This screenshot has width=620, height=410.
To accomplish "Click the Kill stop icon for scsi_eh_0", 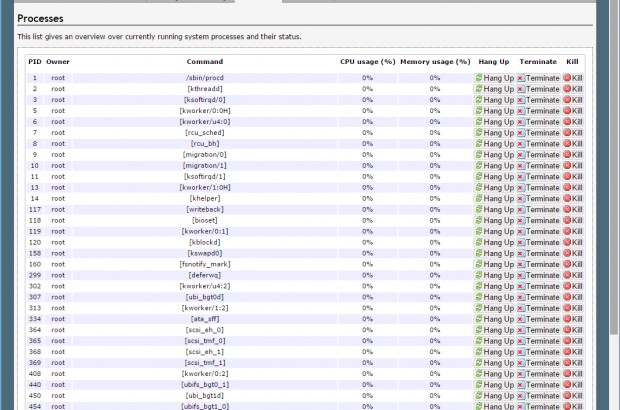I will pos(568,330).
